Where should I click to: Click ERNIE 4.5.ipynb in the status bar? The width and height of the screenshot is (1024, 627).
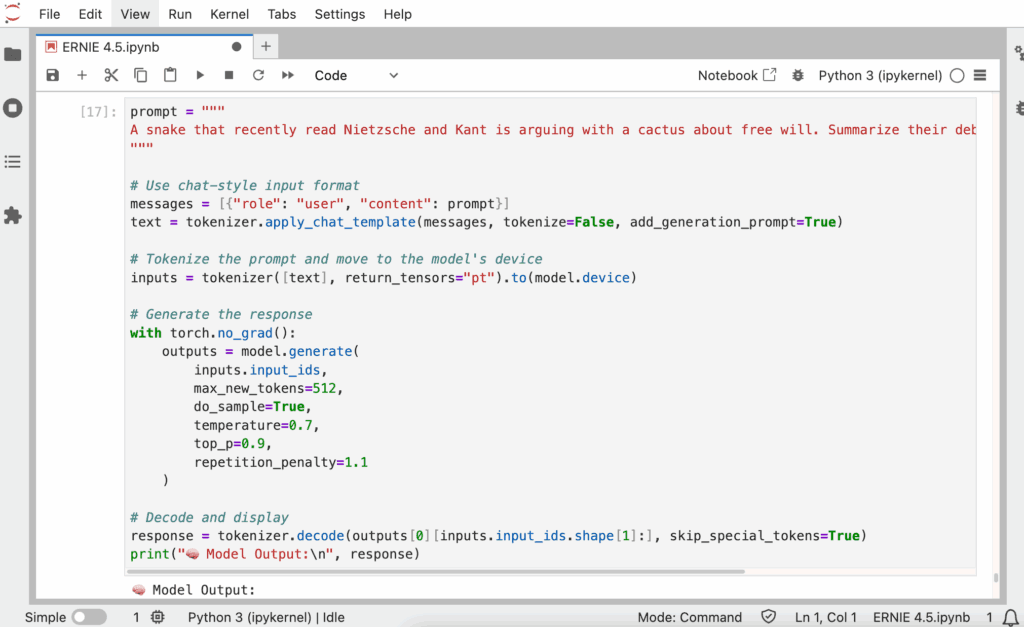921,617
